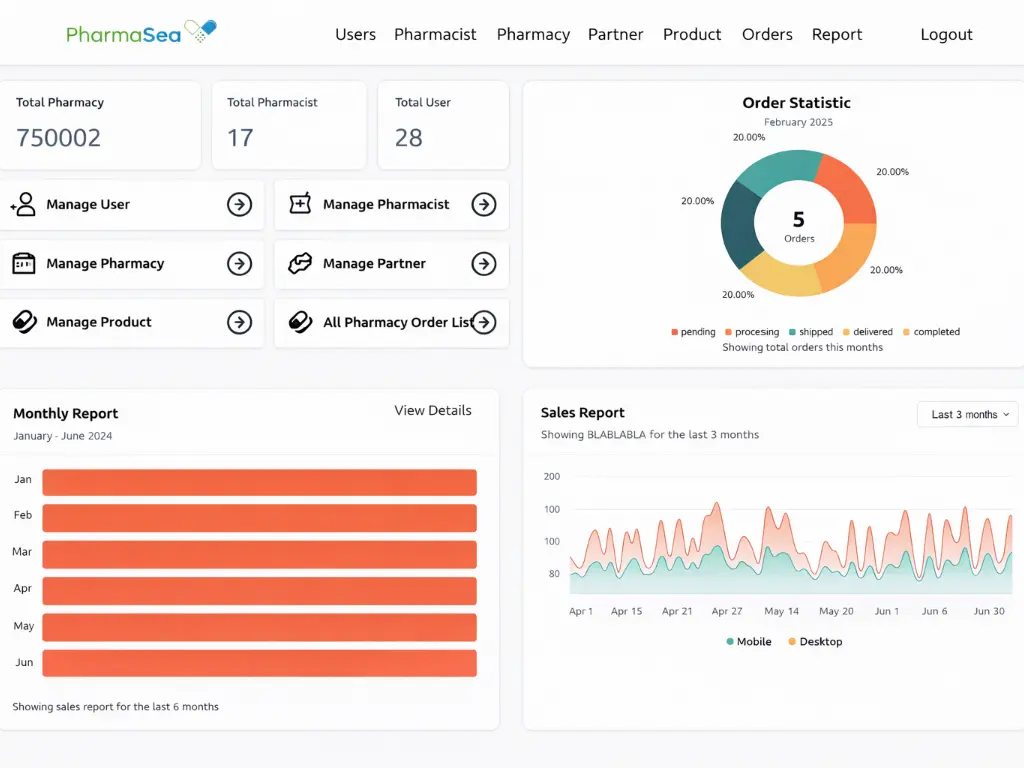
Task: Click the View Details link
Action: tap(432, 410)
